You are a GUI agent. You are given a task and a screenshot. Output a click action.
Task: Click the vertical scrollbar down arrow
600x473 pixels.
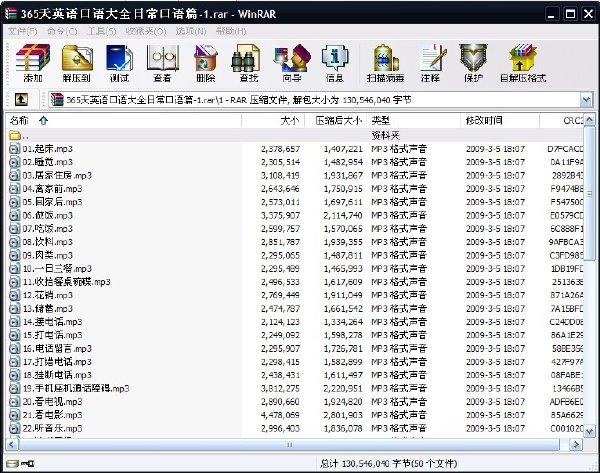tap(590, 431)
